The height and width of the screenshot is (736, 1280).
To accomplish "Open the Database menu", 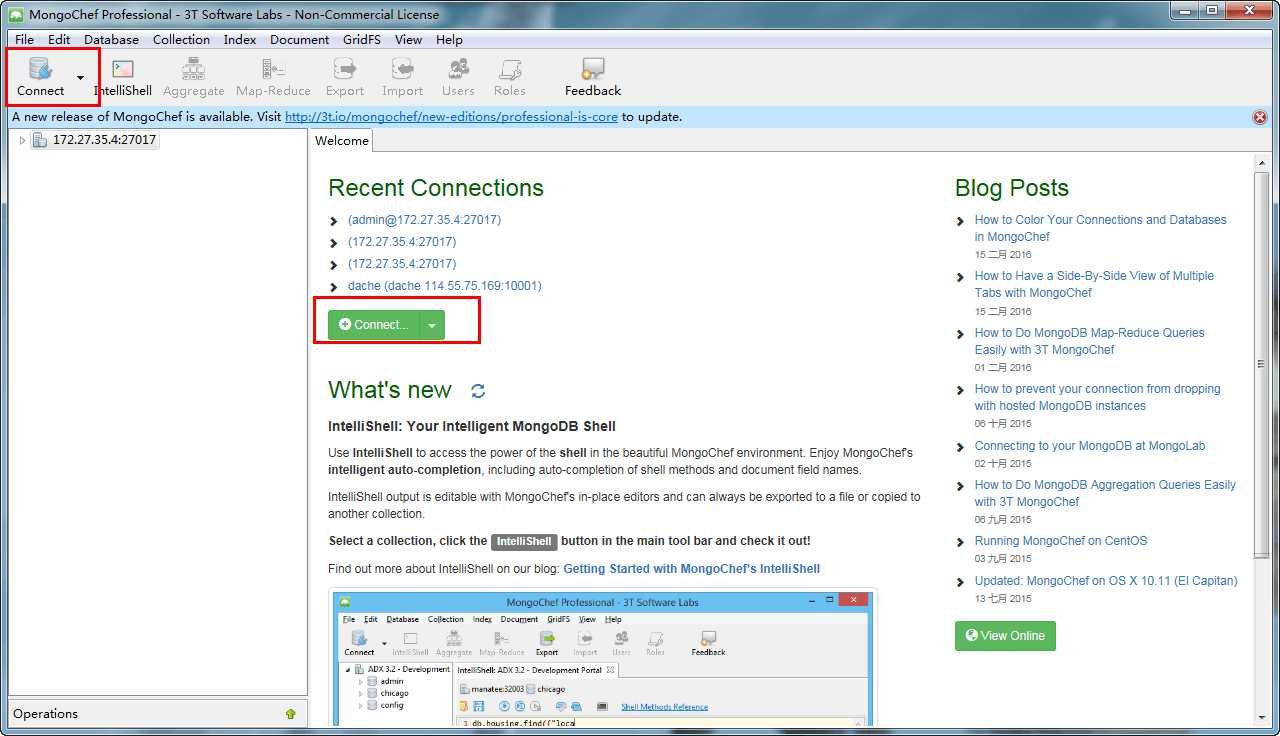I will pos(111,40).
